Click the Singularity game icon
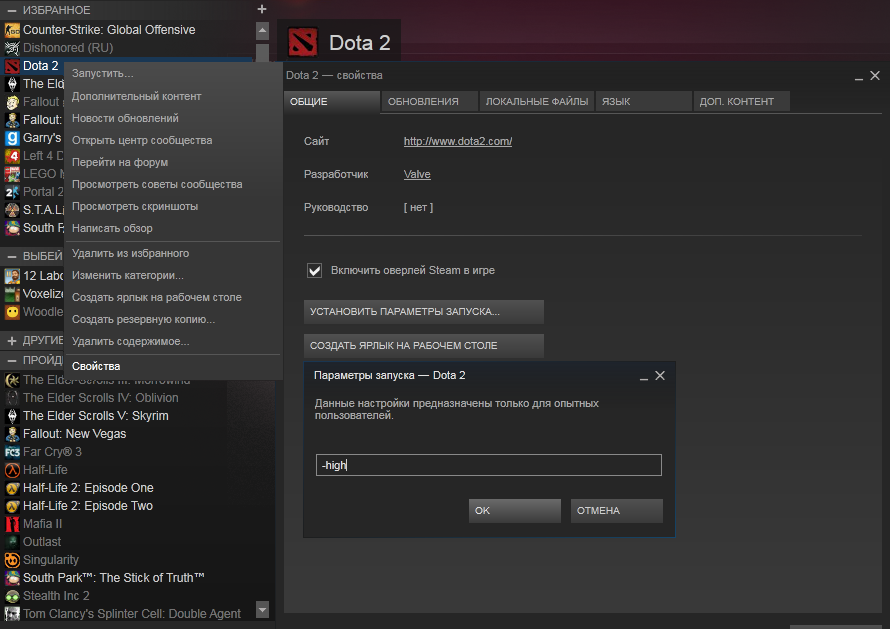The width and height of the screenshot is (890, 629). pos(12,560)
